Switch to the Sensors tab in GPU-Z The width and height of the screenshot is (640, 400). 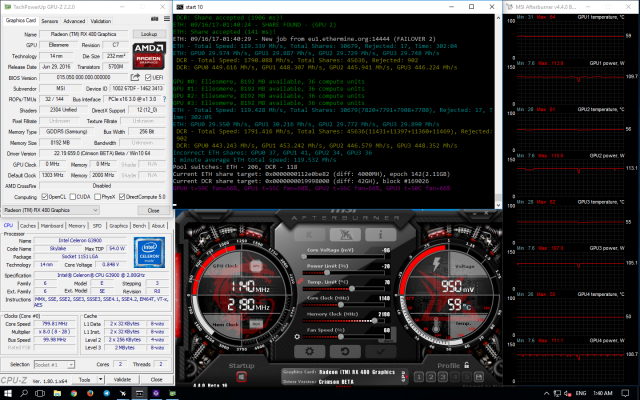point(49,21)
